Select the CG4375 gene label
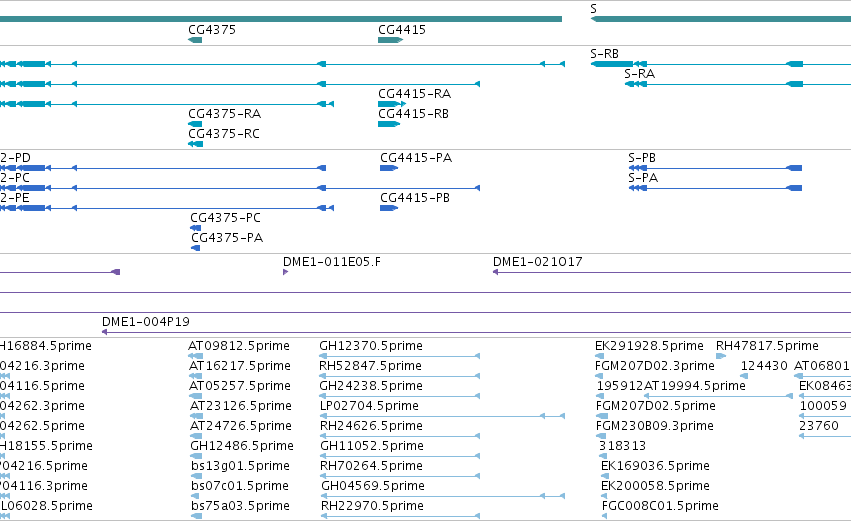This screenshot has height=521, width=851. (x=212, y=30)
